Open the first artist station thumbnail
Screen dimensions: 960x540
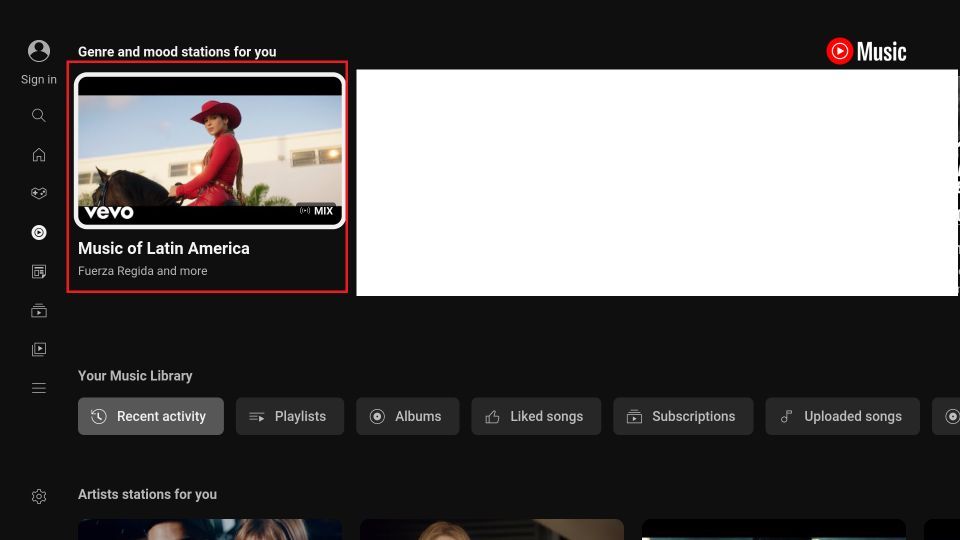[210, 530]
